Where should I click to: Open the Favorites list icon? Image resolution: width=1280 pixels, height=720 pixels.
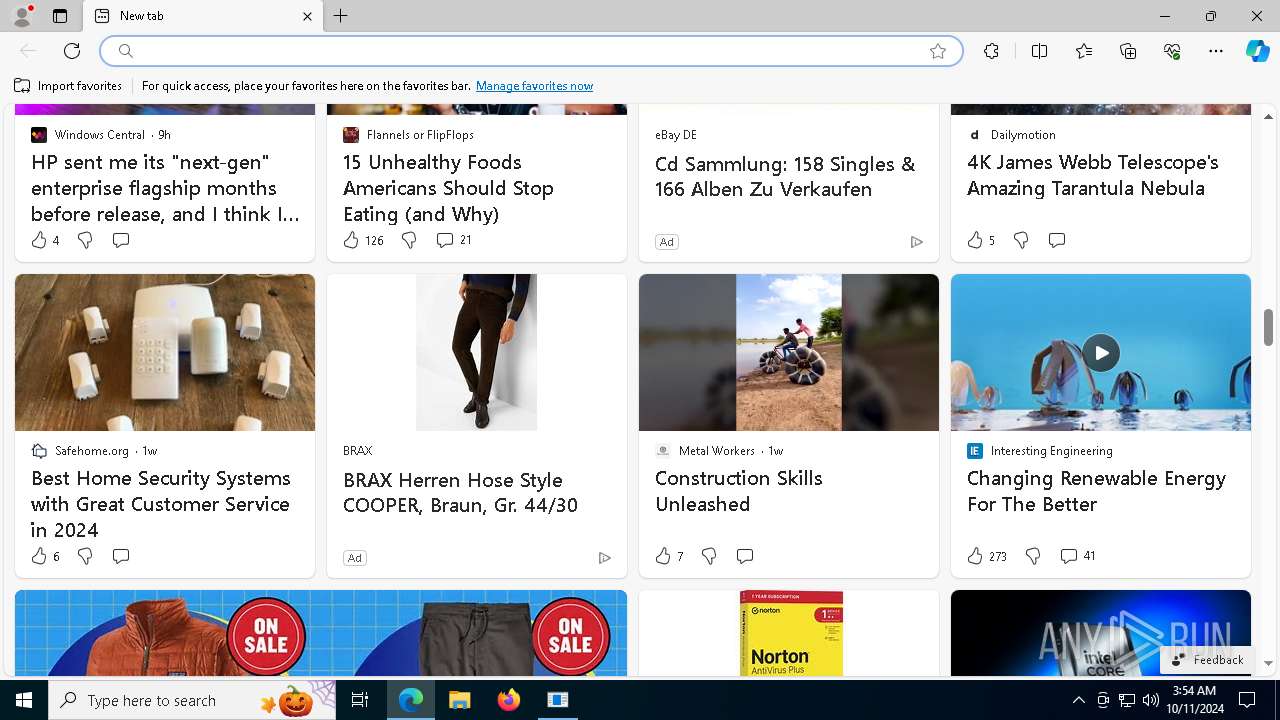[1084, 51]
